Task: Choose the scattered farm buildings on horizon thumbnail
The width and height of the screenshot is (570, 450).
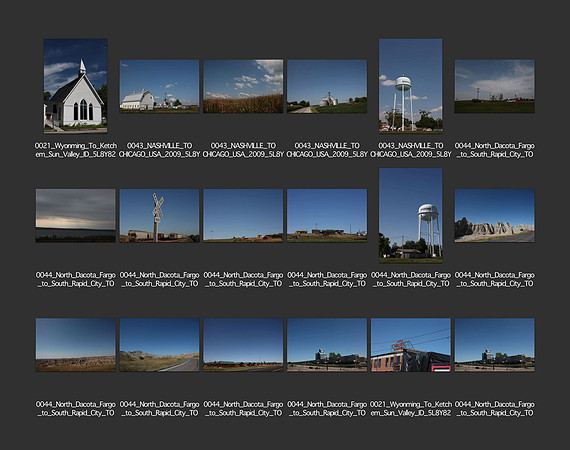Action: [x=327, y=216]
